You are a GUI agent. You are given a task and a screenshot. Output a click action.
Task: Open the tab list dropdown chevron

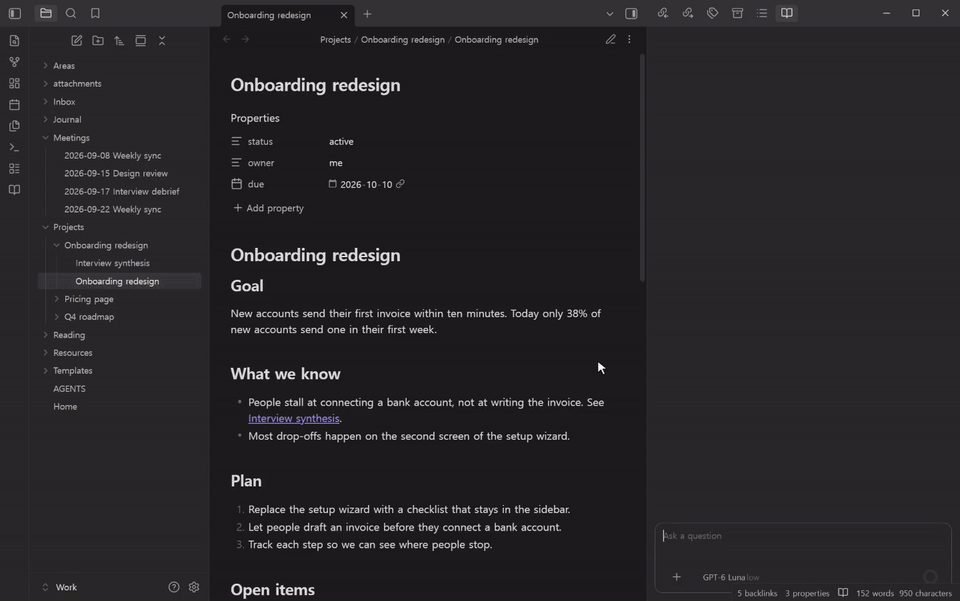point(609,13)
